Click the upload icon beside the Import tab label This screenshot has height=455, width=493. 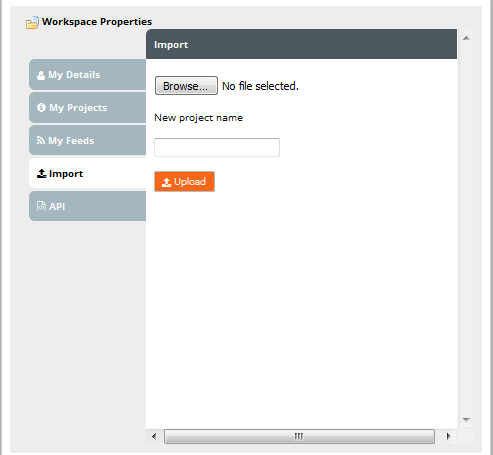click(41, 174)
